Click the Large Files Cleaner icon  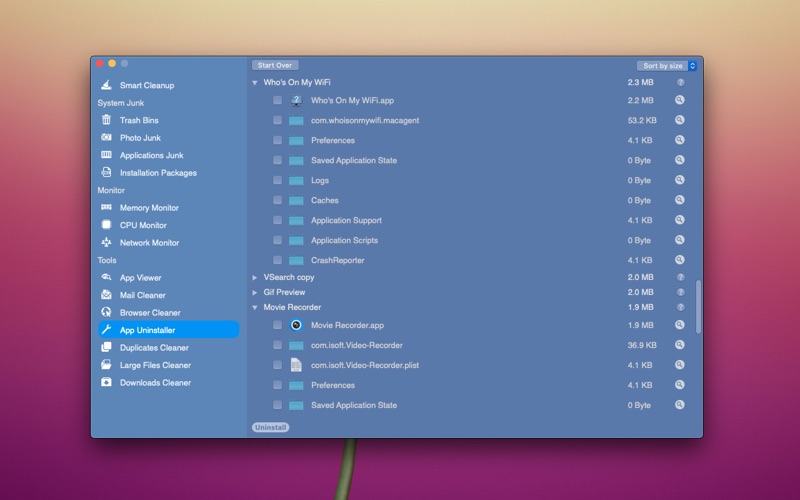106,364
